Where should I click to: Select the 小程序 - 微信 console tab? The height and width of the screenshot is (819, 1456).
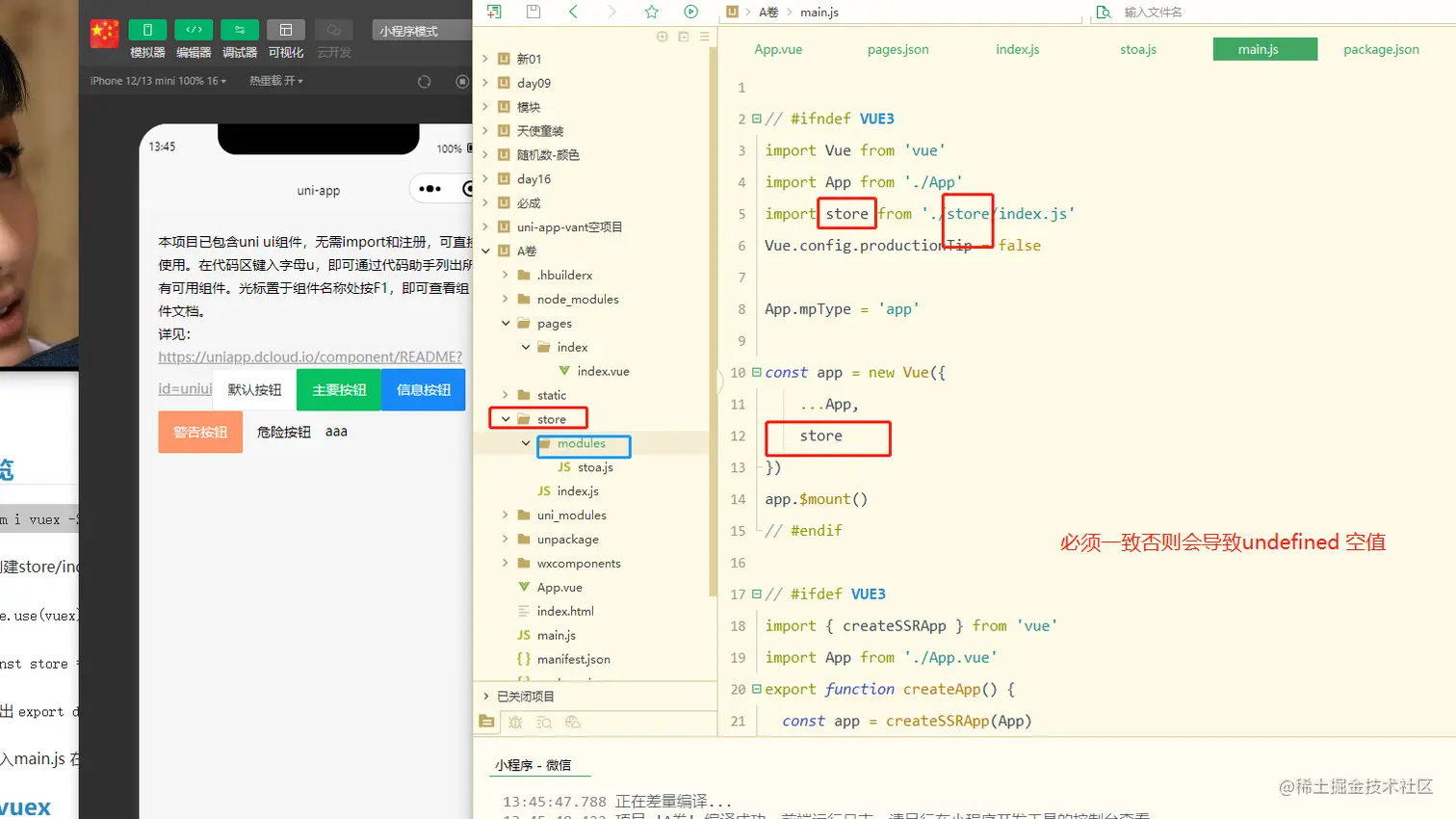[x=533, y=765]
